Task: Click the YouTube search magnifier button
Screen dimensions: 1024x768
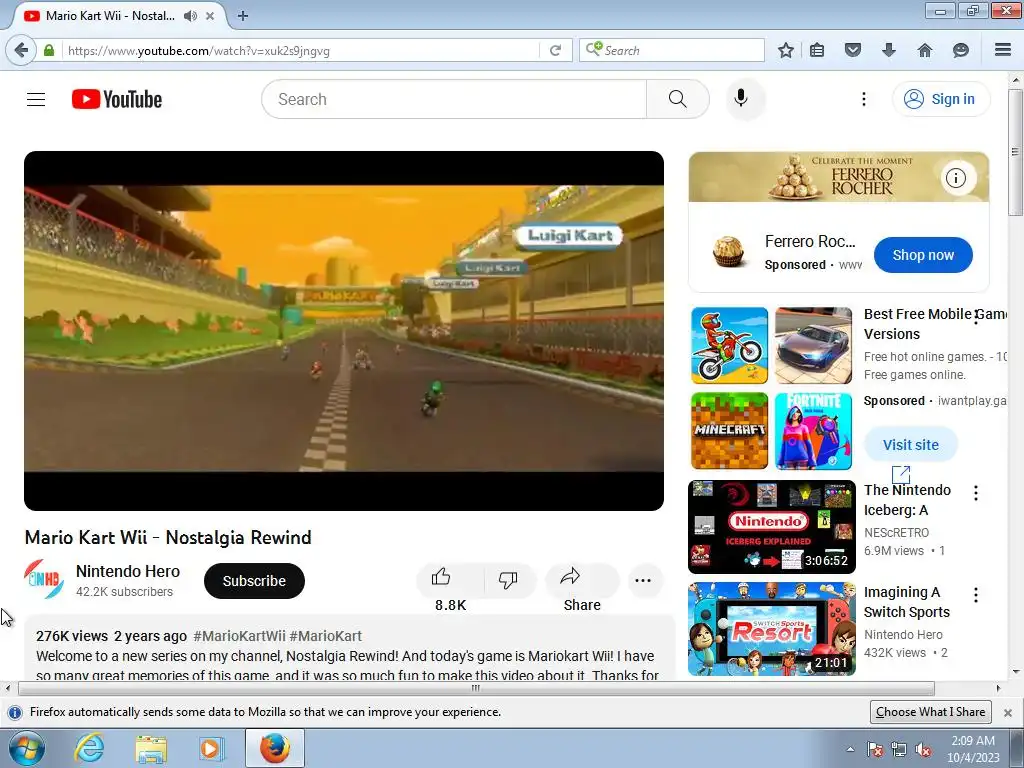Action: pyautogui.click(x=678, y=99)
